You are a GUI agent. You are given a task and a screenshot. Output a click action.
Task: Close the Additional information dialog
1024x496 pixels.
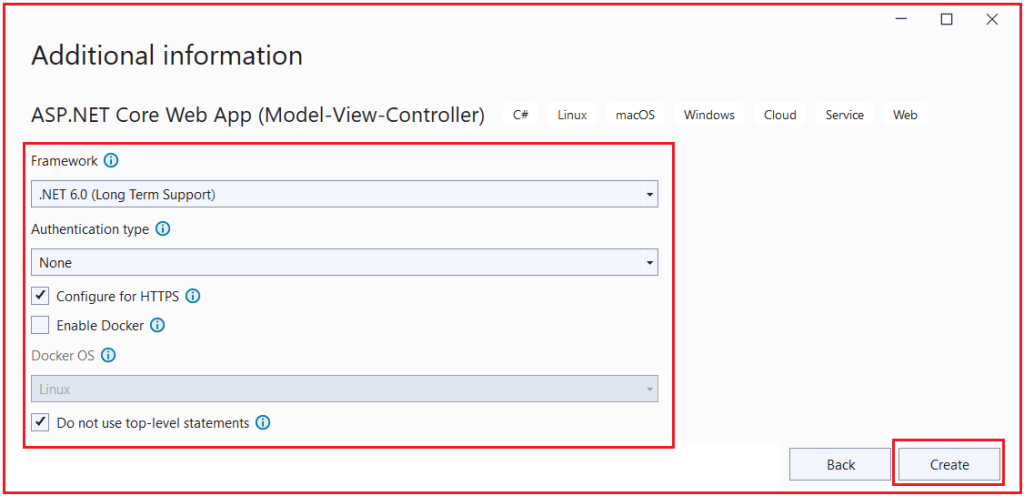point(992,19)
